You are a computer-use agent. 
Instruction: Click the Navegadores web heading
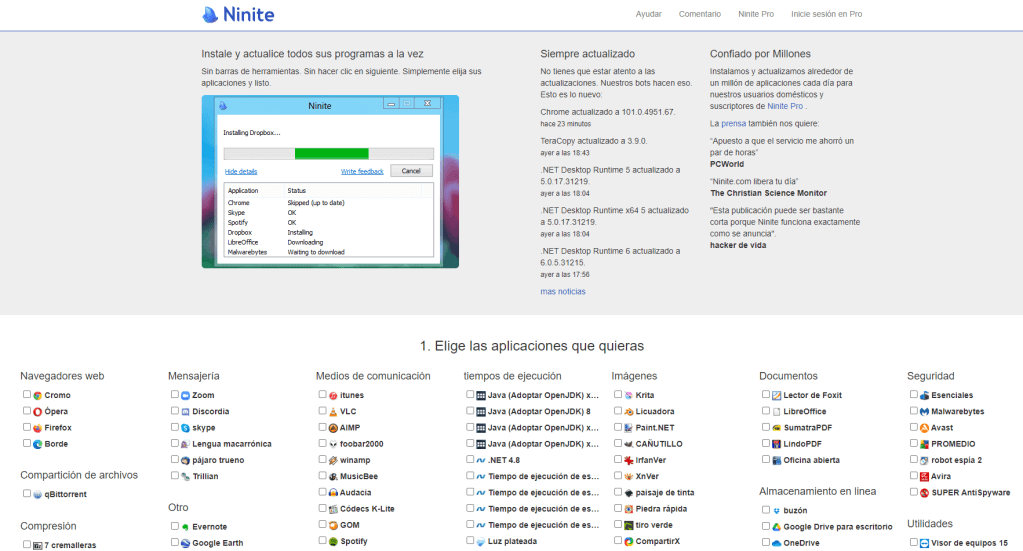click(x=62, y=376)
